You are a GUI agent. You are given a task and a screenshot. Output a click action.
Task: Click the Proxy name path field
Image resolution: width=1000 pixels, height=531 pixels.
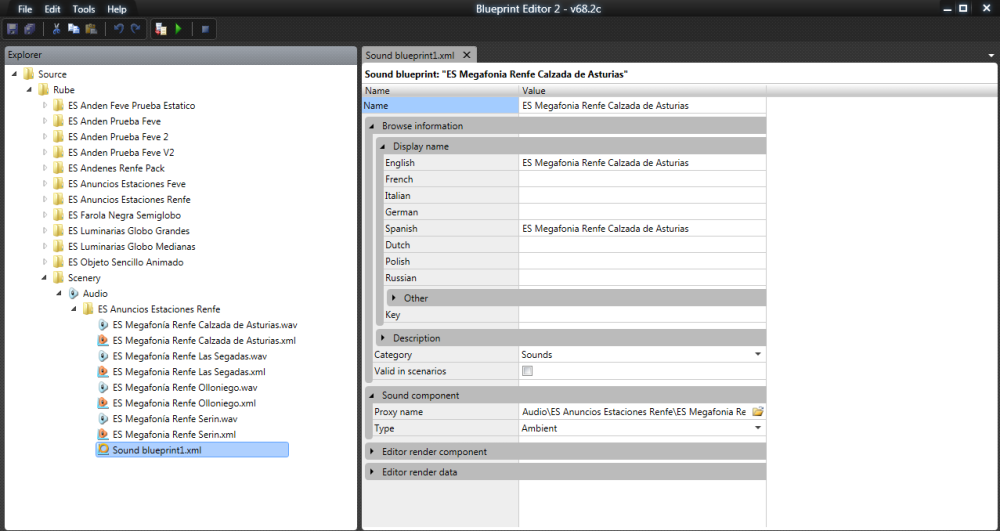coord(635,412)
